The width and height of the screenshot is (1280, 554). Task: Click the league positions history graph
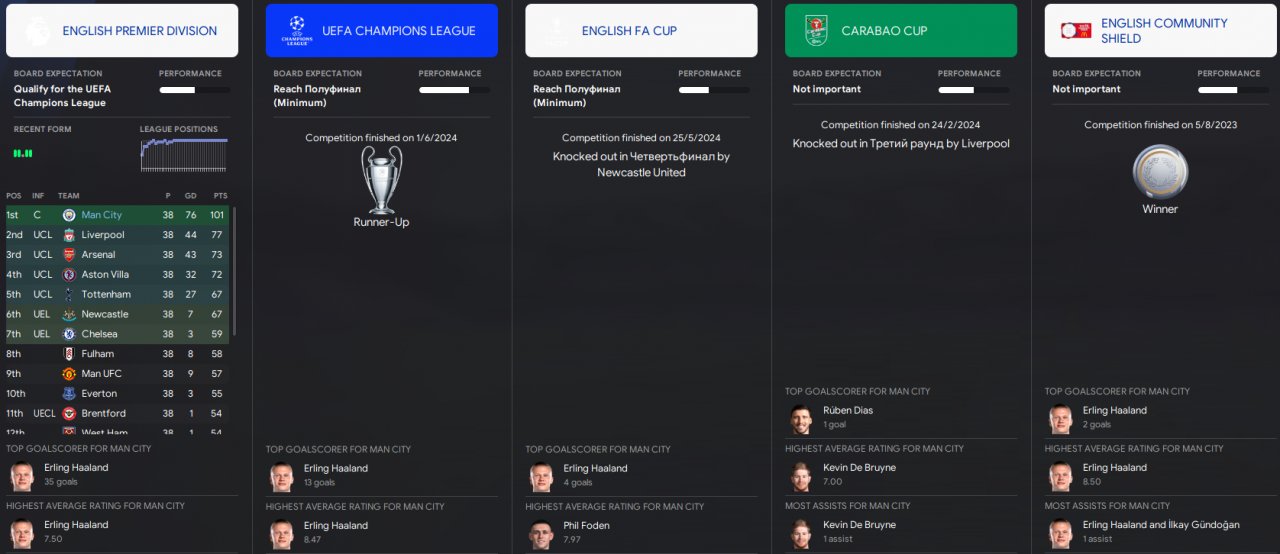(x=184, y=157)
